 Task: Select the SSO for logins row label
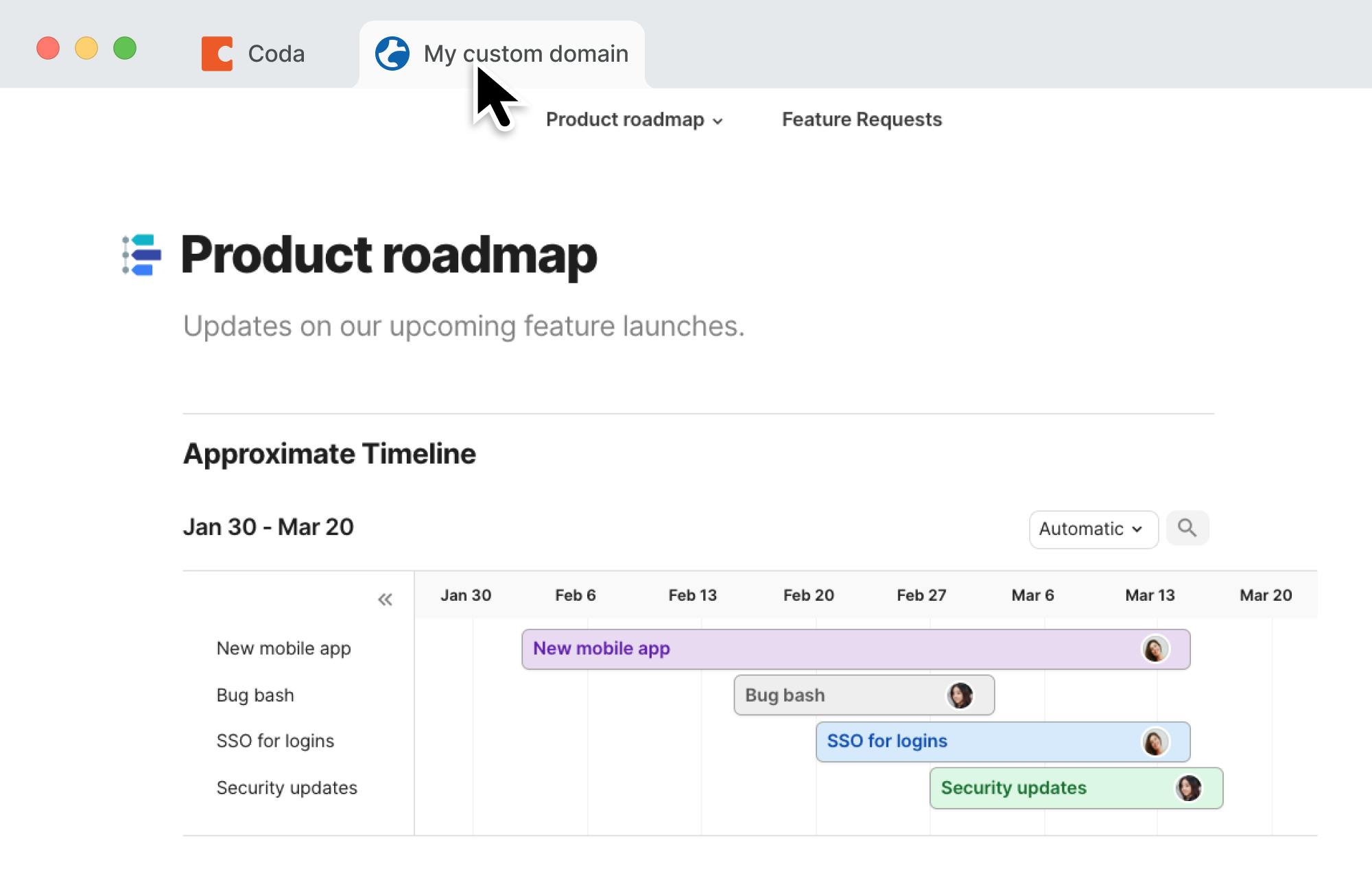tap(275, 741)
